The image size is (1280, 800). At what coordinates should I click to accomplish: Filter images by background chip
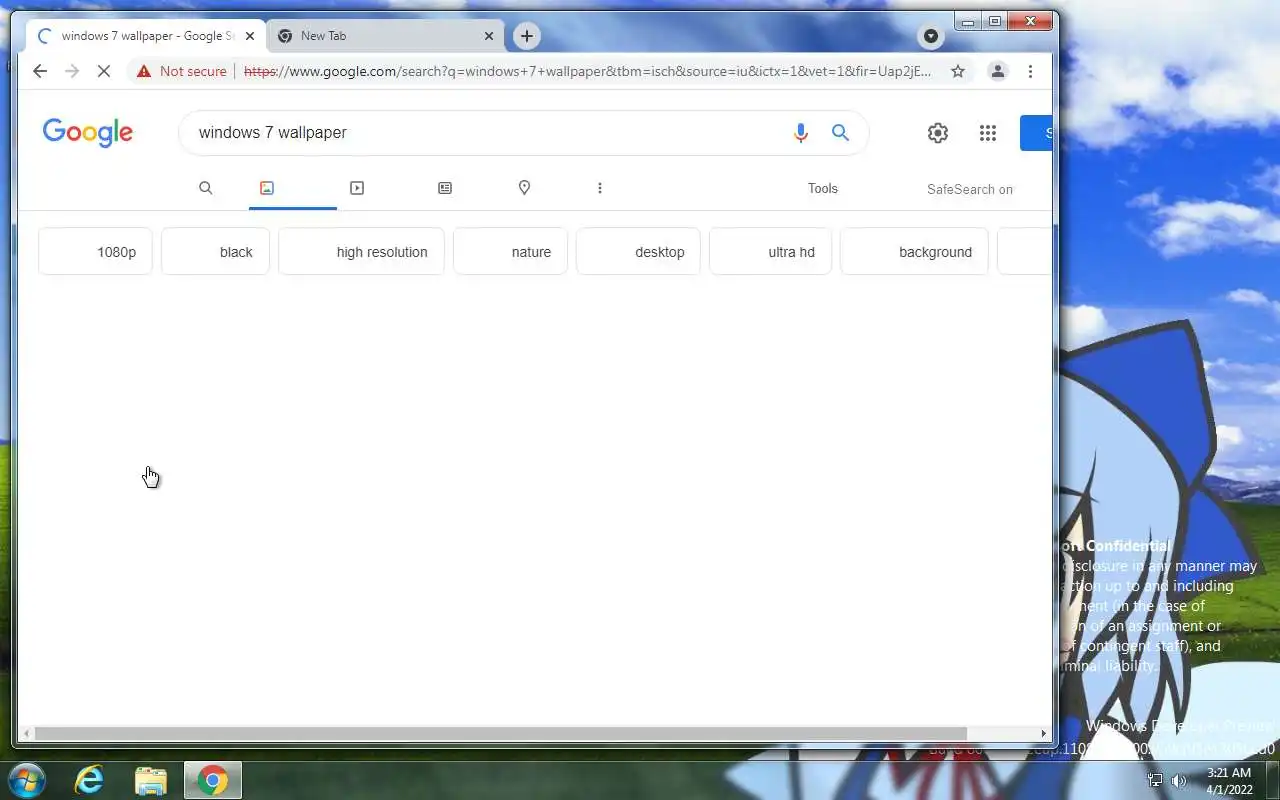[x=914, y=252]
